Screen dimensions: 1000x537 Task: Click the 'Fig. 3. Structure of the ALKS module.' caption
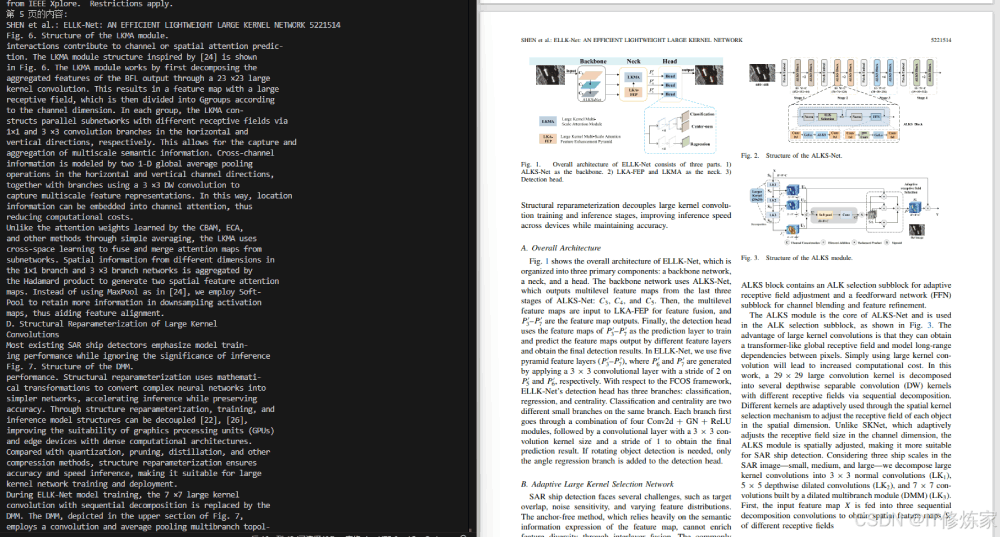pyautogui.click(x=796, y=258)
